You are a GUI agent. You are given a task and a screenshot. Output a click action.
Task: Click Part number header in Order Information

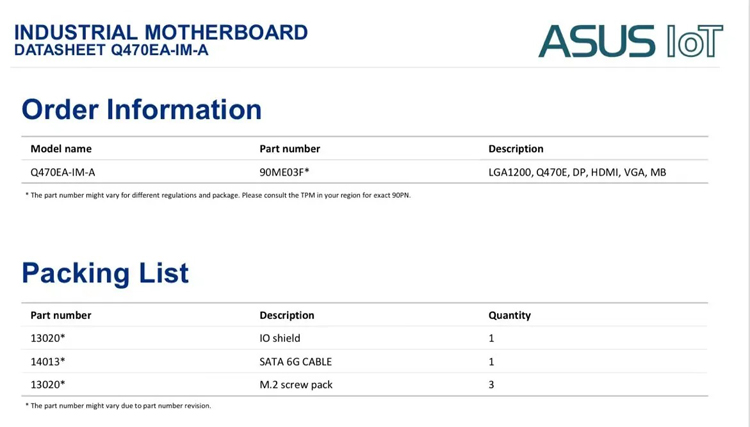[x=290, y=149]
